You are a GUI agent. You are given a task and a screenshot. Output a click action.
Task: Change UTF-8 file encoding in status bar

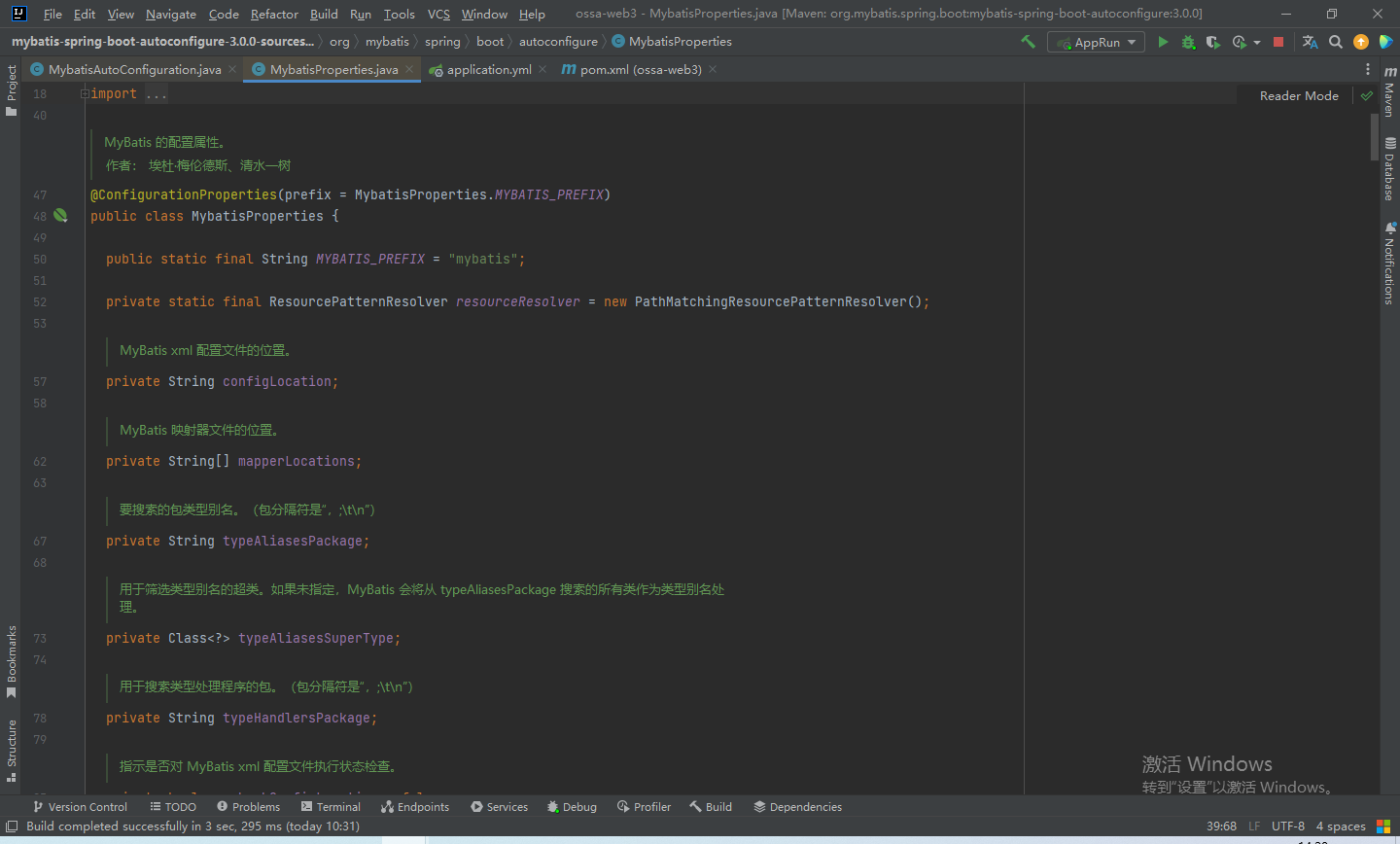(x=1288, y=826)
